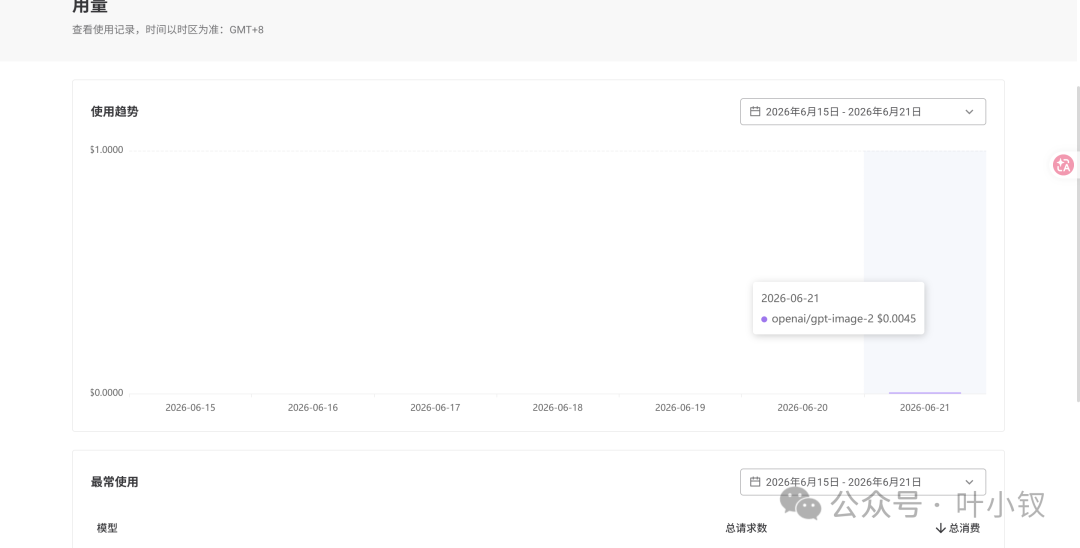Image resolution: width=1080 pixels, height=548 pixels.
Task: Click the 2026-06-21 bar in the chart
Action: pyautogui.click(x=924, y=392)
